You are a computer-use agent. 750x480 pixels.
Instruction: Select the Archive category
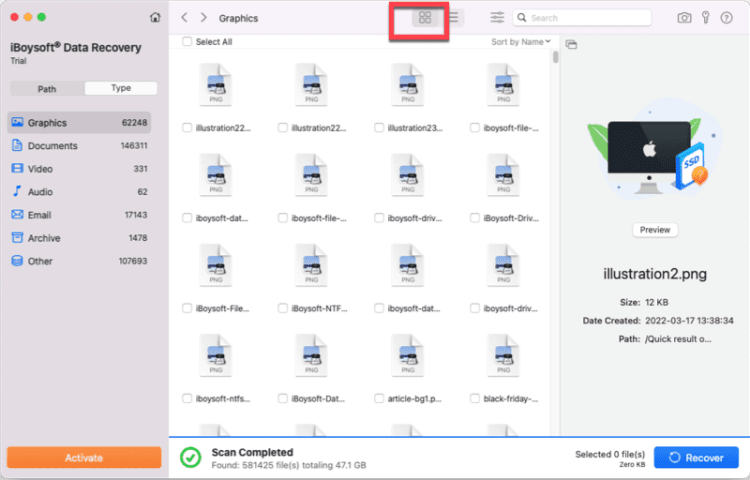tap(44, 238)
